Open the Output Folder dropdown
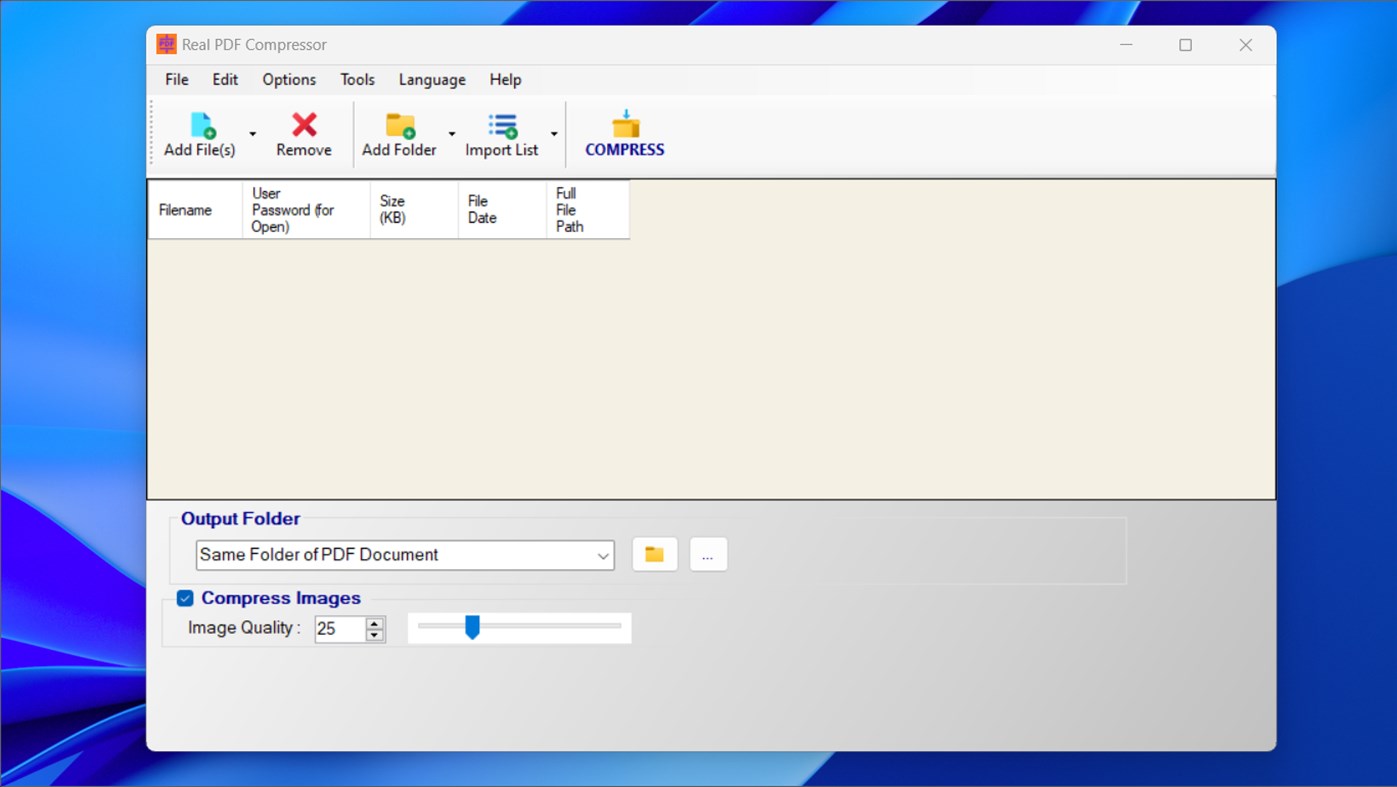The image size is (1397, 787). pyautogui.click(x=602, y=554)
